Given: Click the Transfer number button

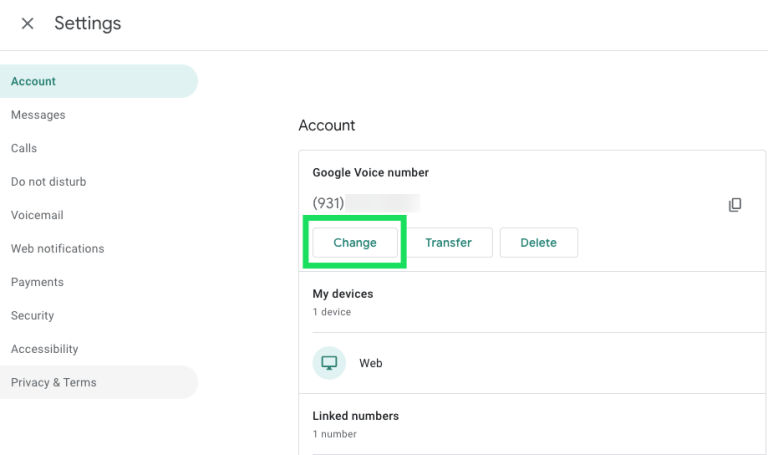Looking at the screenshot, I should [x=448, y=242].
